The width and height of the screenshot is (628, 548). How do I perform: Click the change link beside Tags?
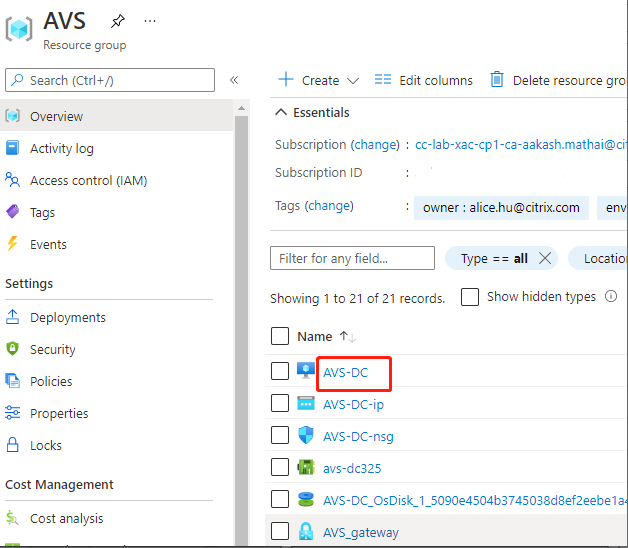(x=329, y=206)
